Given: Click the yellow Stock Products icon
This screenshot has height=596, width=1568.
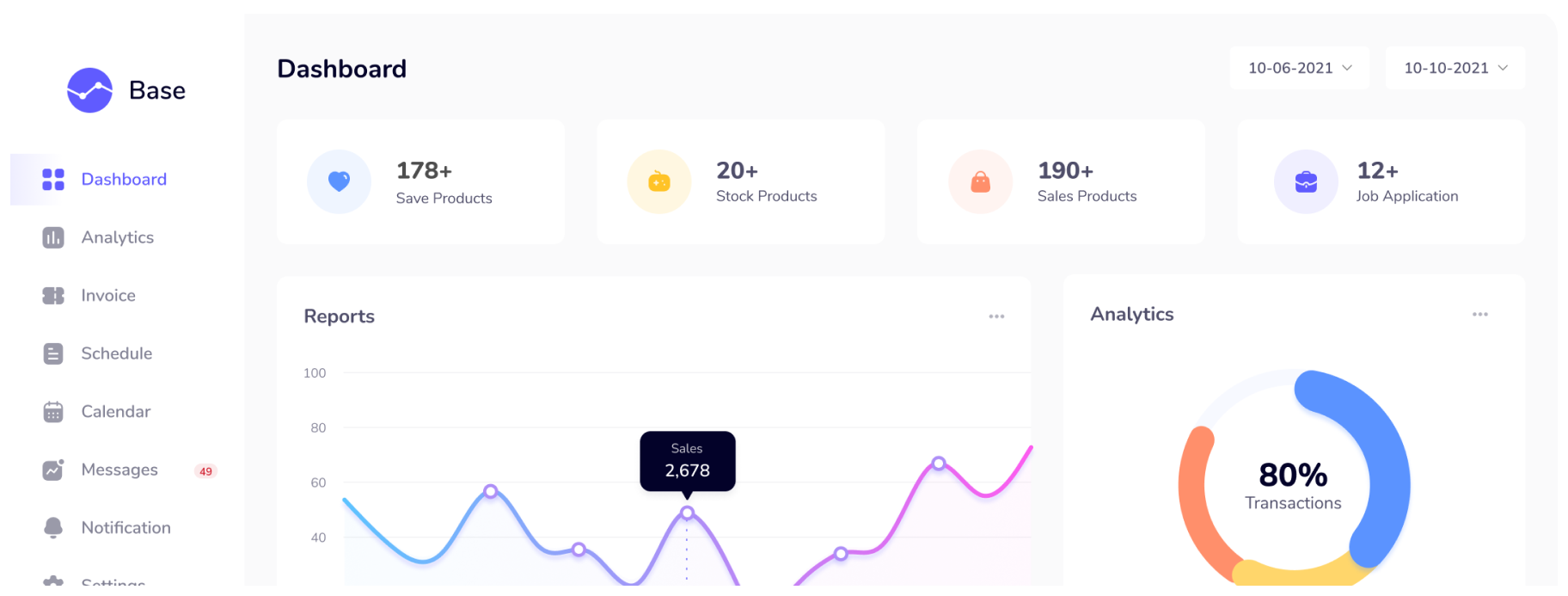Looking at the screenshot, I should click(659, 181).
